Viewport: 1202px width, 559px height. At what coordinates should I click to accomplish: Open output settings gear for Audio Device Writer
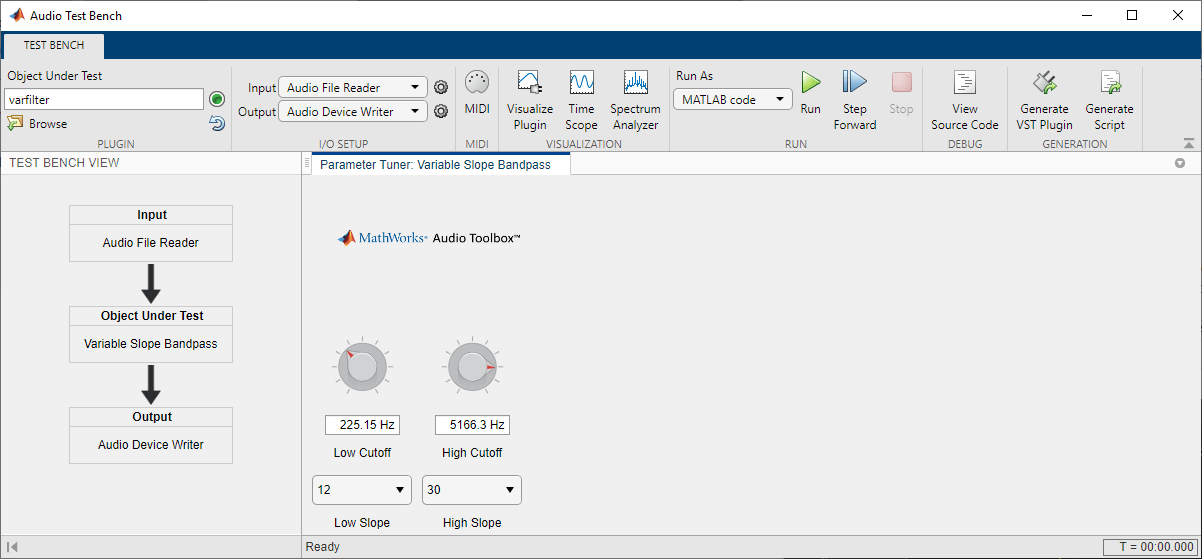click(x=440, y=112)
